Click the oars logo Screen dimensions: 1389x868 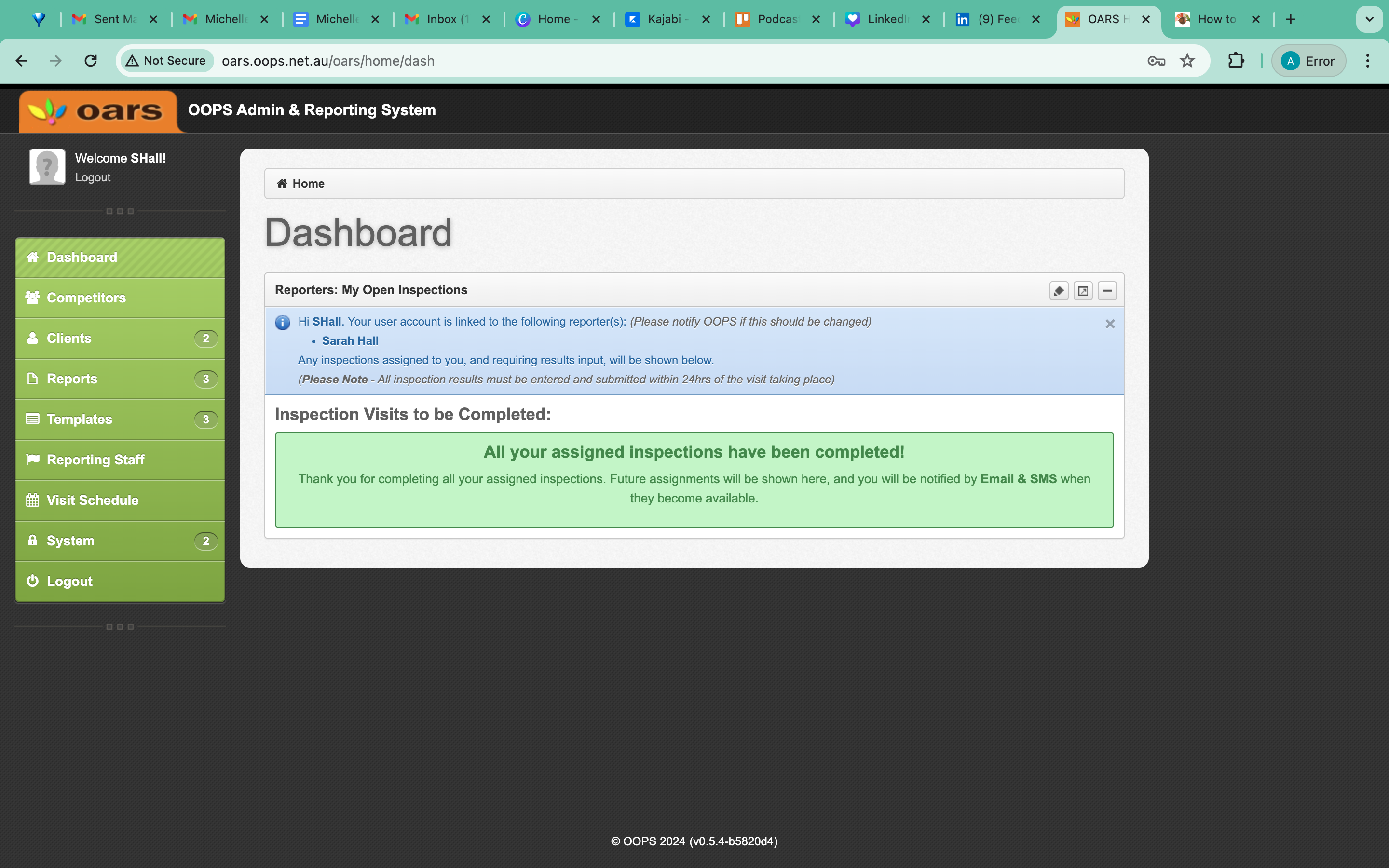click(x=98, y=111)
